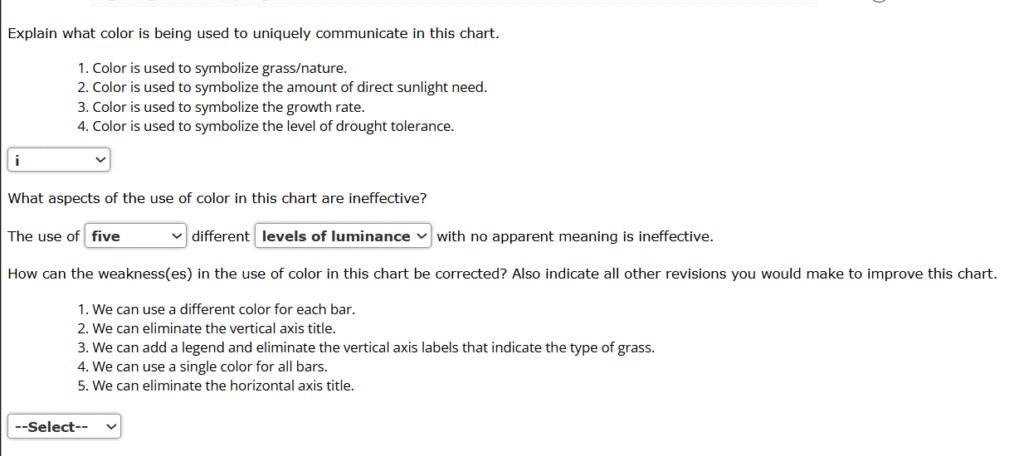Click the "amount of direct sunlight need" option
This screenshot has height=456, width=1024.
[x=289, y=88]
